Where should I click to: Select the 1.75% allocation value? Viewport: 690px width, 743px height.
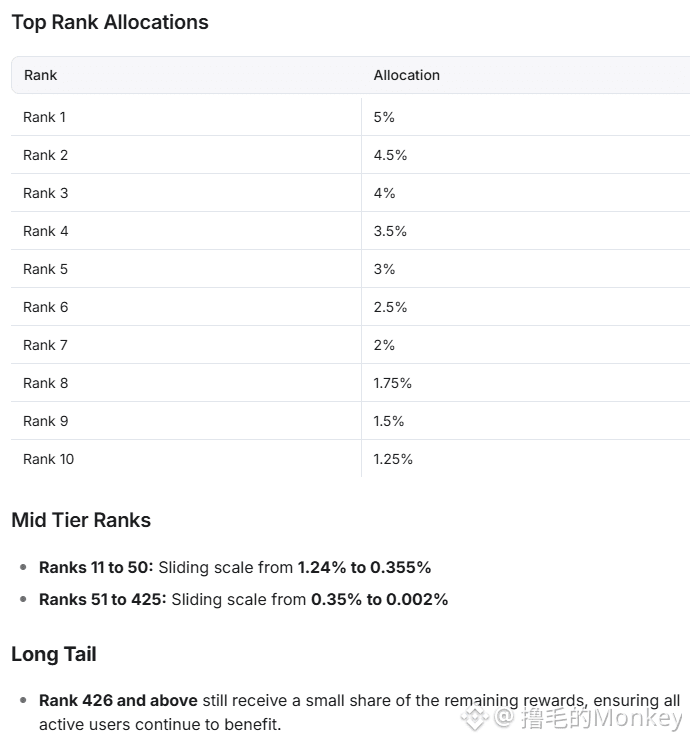click(x=392, y=383)
